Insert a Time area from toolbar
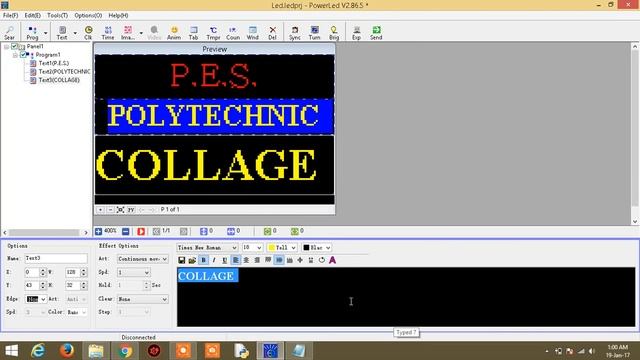This screenshot has width=640, height=360. [108, 33]
